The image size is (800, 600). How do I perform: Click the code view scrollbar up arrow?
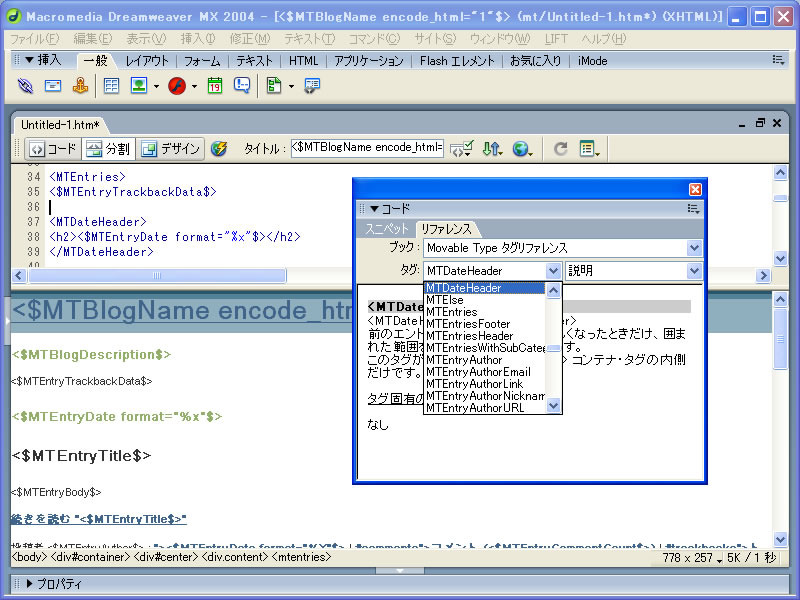pyautogui.click(x=780, y=173)
